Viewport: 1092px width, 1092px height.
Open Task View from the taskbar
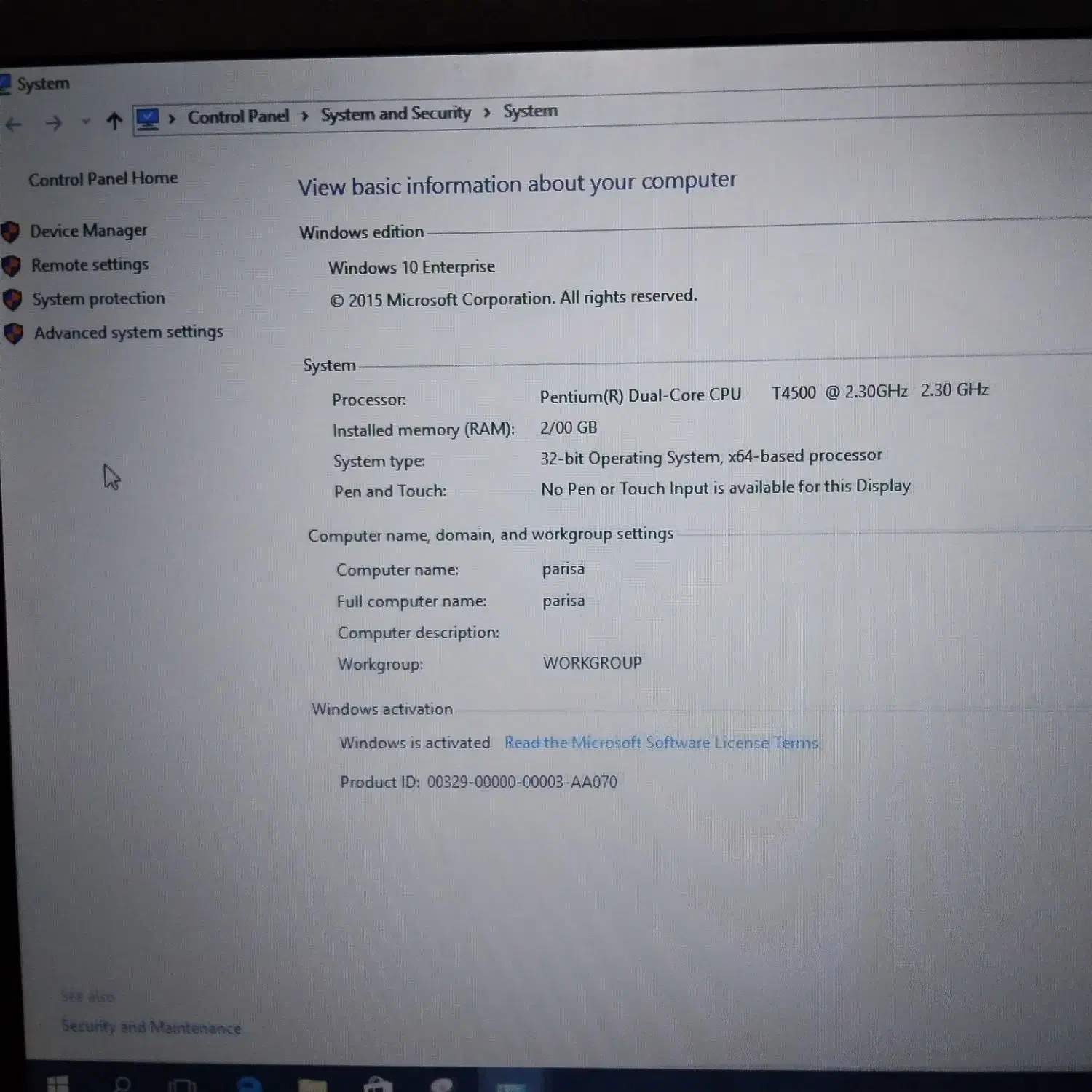(182, 1085)
